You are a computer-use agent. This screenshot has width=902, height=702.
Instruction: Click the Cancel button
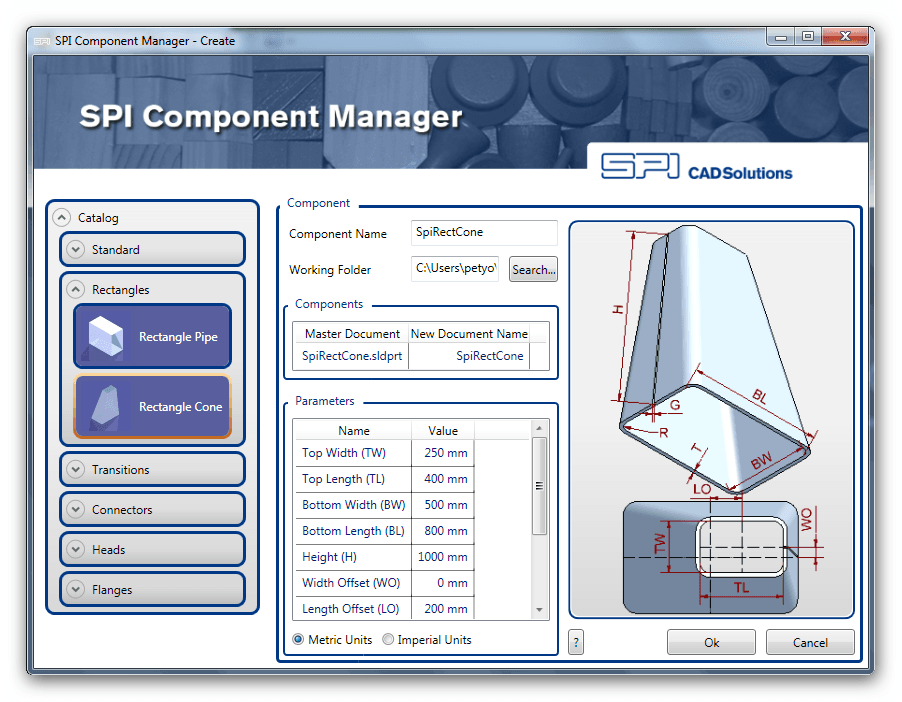(x=810, y=642)
